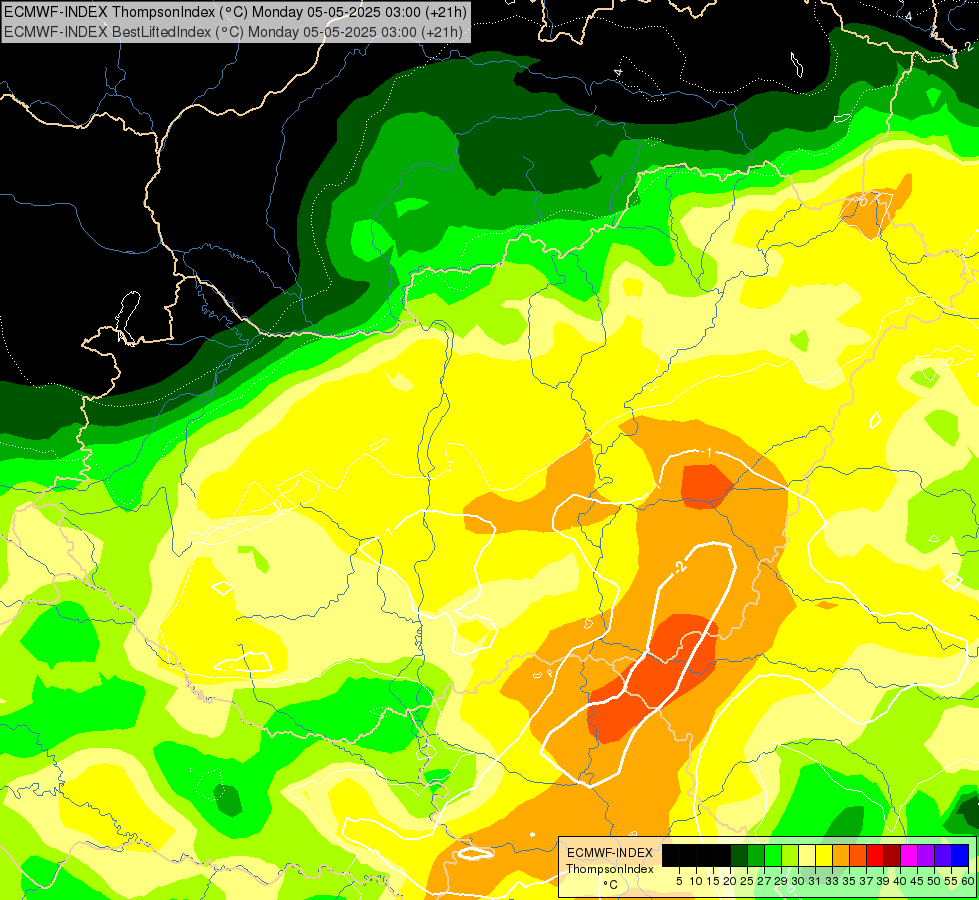This screenshot has height=900, width=979.
Task: Click the legend tick value 5
Action: pyautogui.click(x=679, y=881)
